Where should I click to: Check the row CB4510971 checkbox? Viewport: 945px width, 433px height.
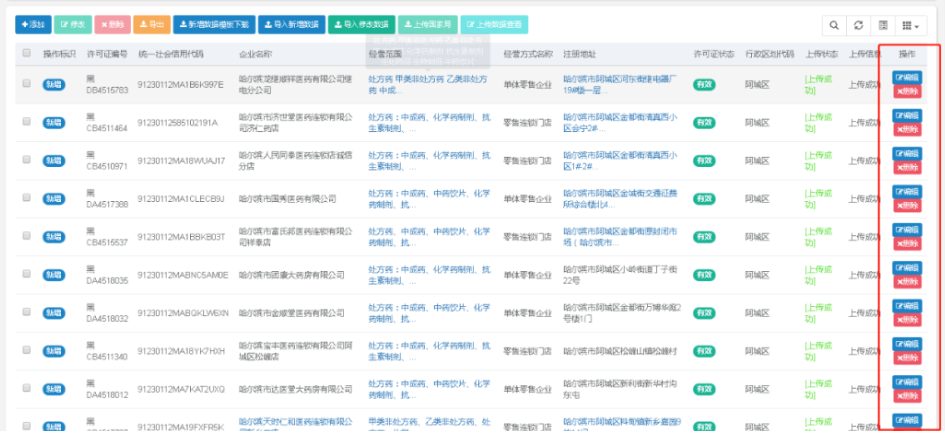pyautogui.click(x=27, y=160)
